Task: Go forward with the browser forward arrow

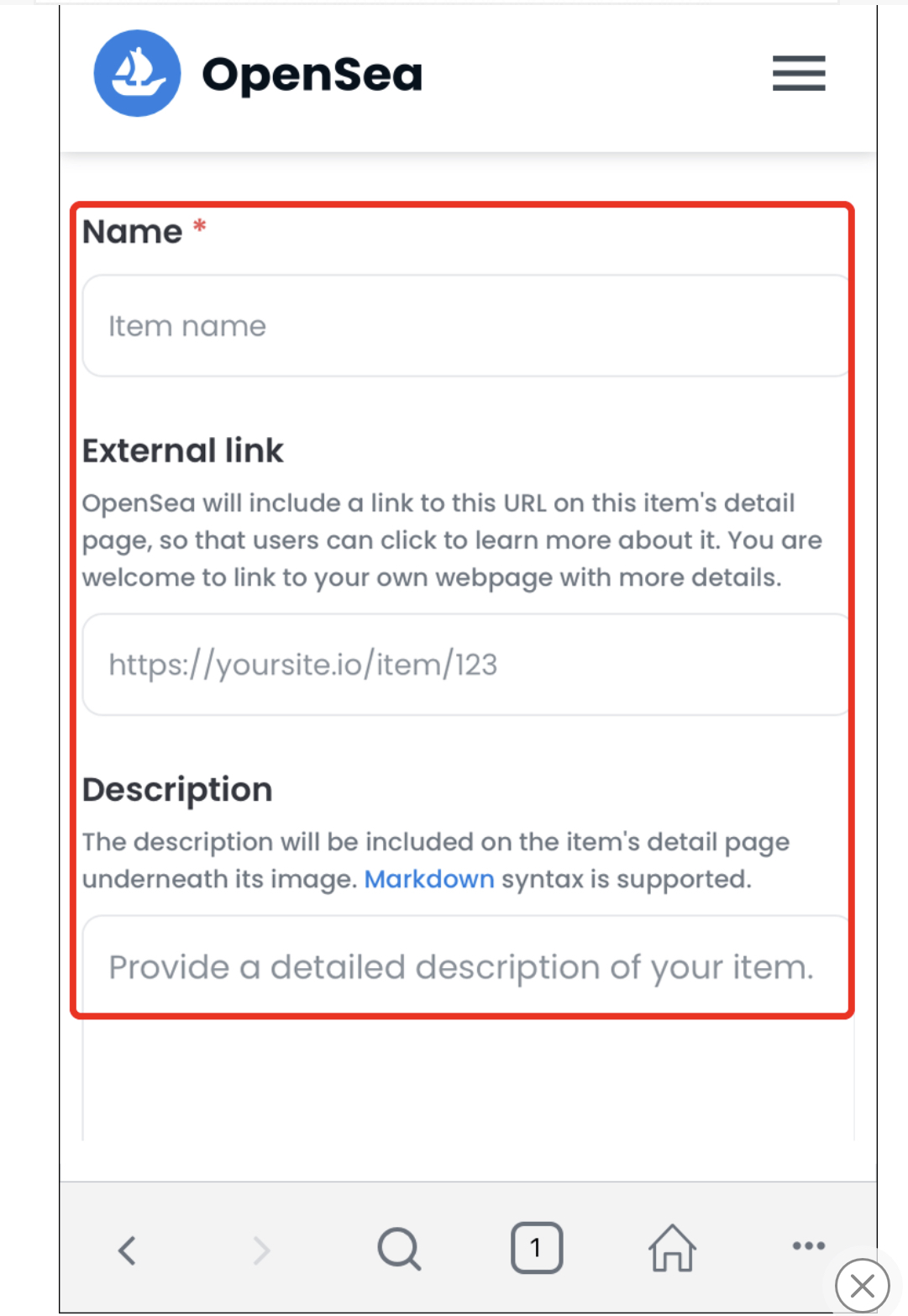Action: 262,1250
